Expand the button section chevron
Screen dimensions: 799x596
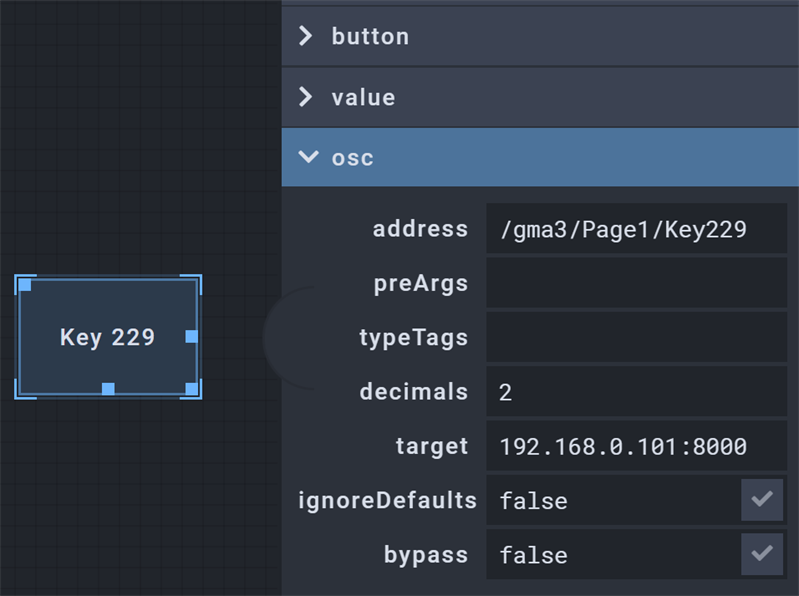tap(306, 37)
